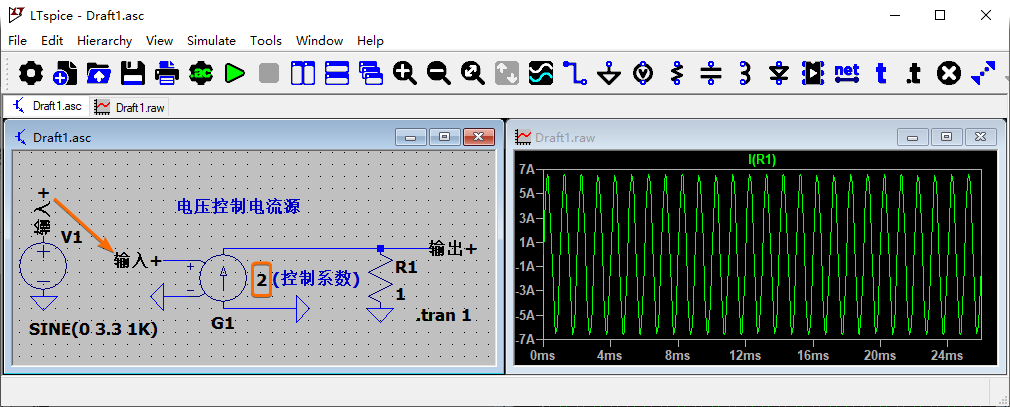Open the Edit menu

[x=52, y=41]
